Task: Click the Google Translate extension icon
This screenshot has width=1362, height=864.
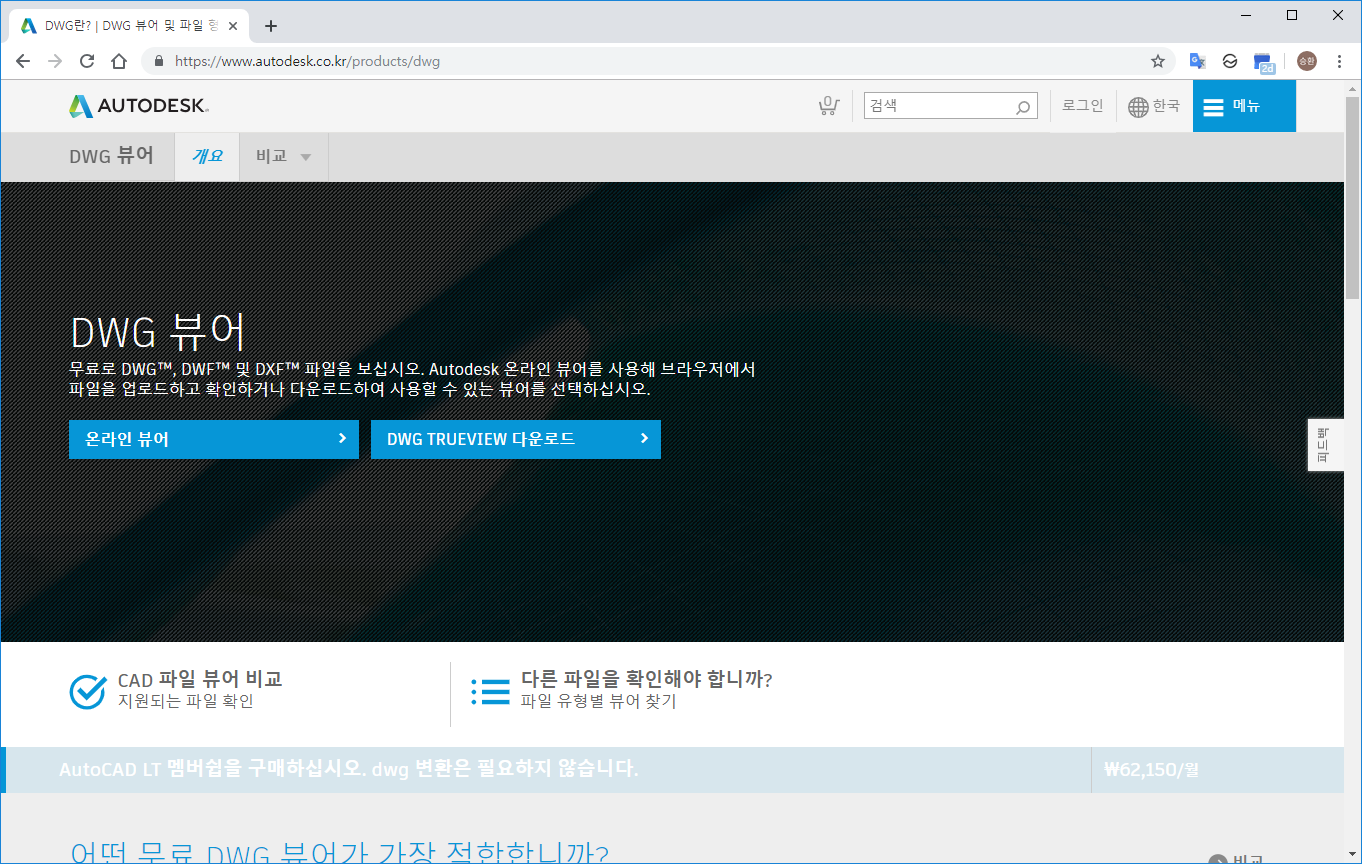Action: (x=1197, y=61)
